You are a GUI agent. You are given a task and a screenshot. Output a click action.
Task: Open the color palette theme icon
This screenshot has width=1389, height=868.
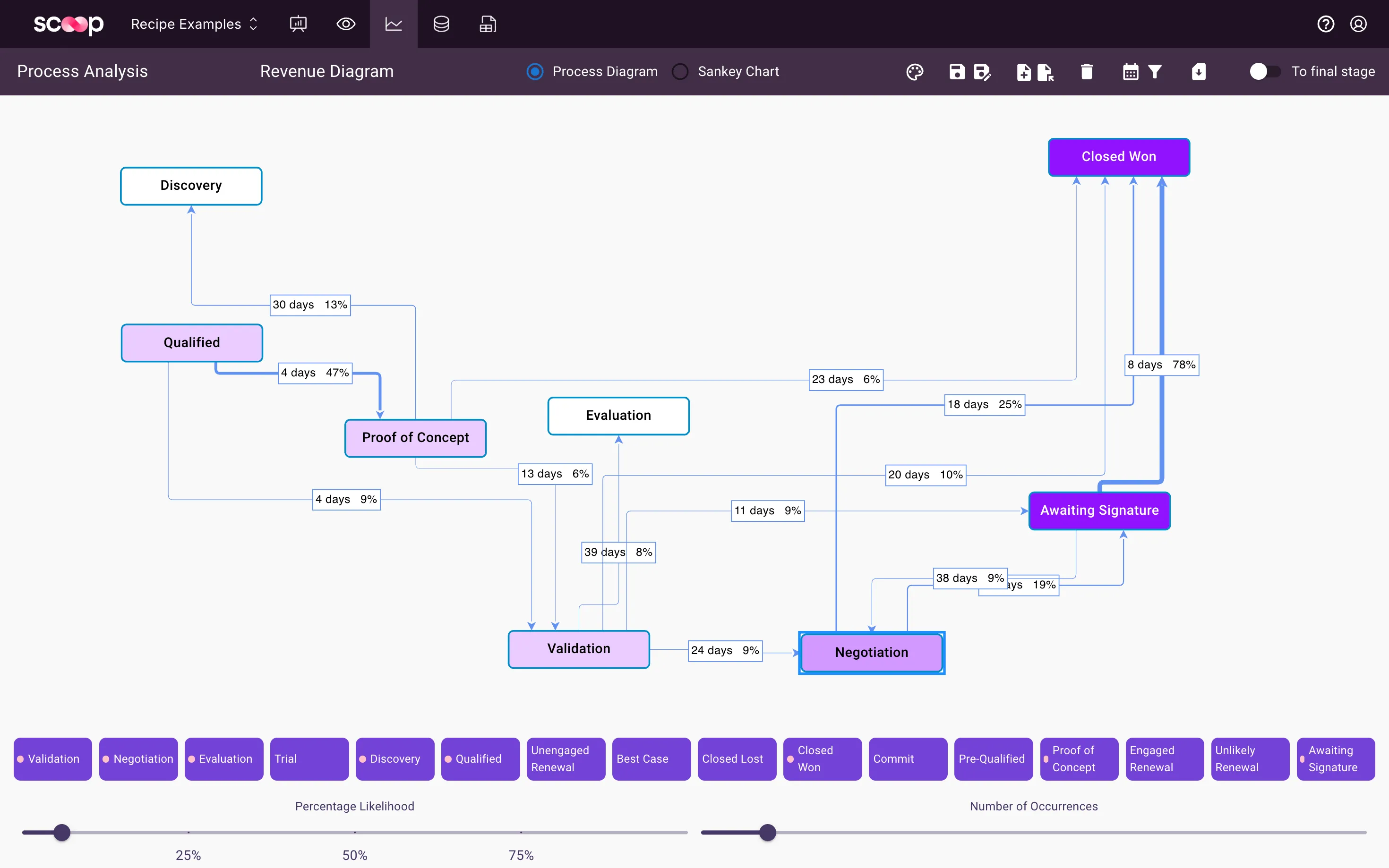[x=915, y=72]
